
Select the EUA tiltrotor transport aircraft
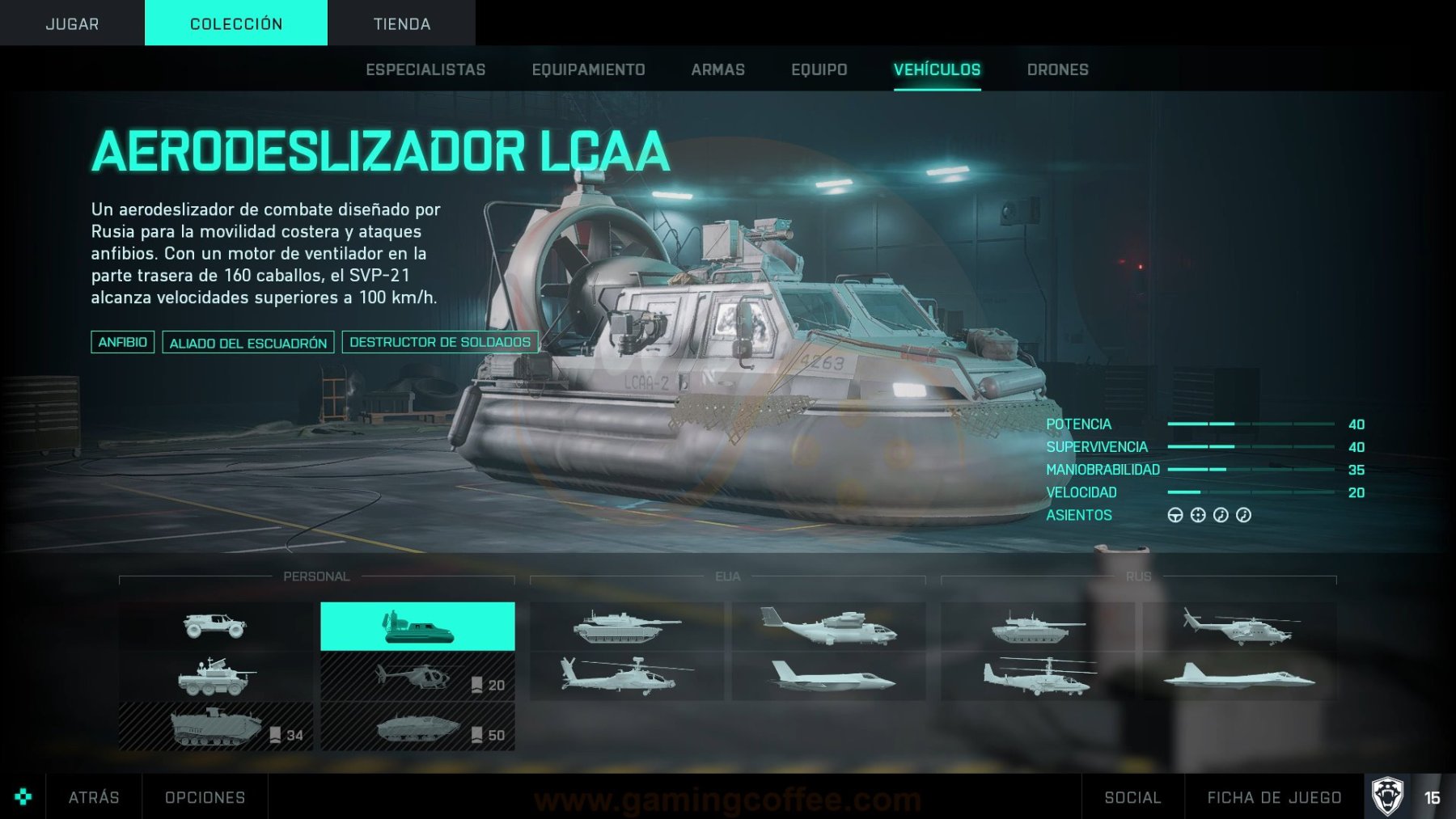(829, 626)
